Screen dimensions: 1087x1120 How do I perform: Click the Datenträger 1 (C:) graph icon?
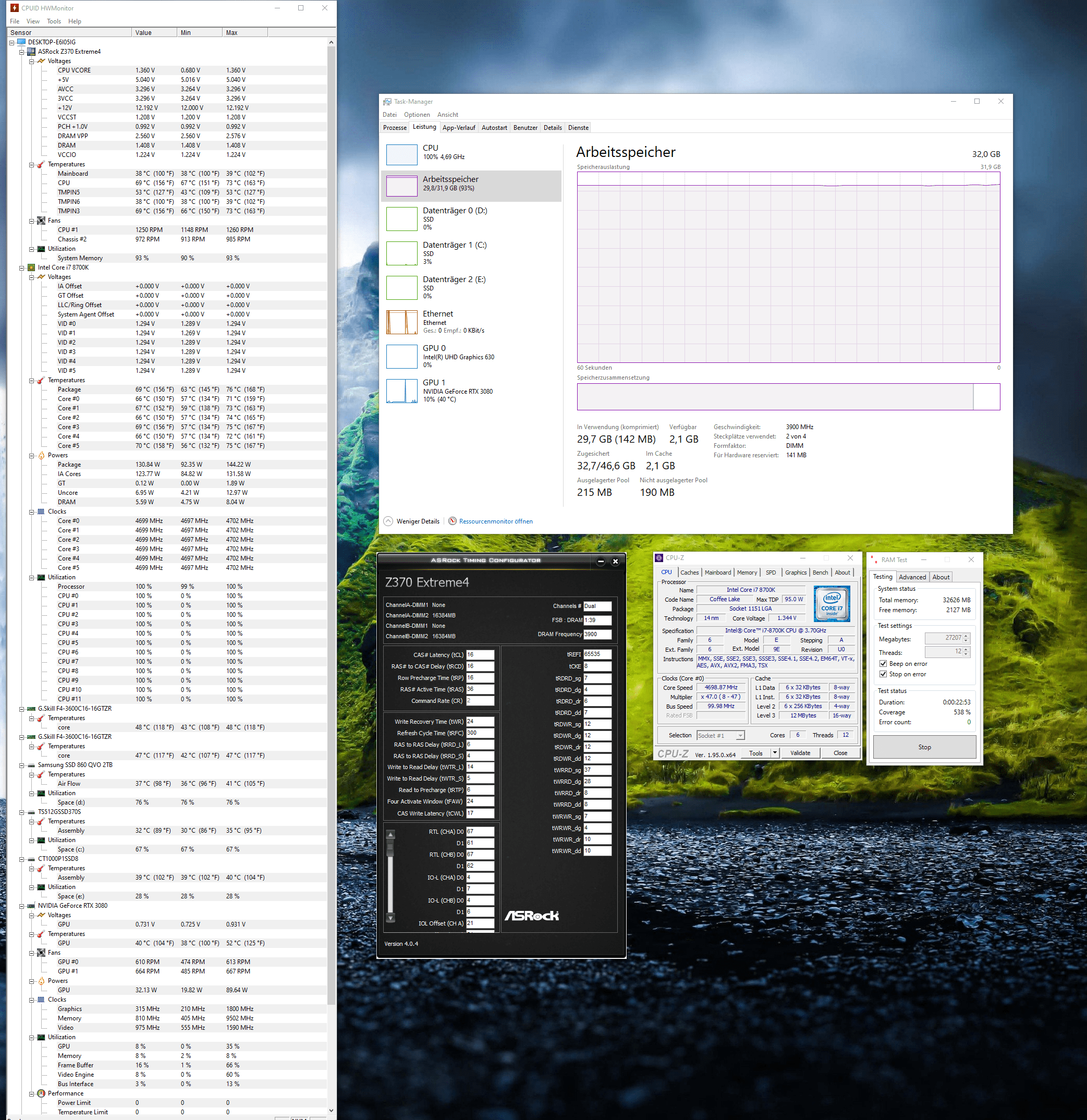pyautogui.click(x=401, y=253)
